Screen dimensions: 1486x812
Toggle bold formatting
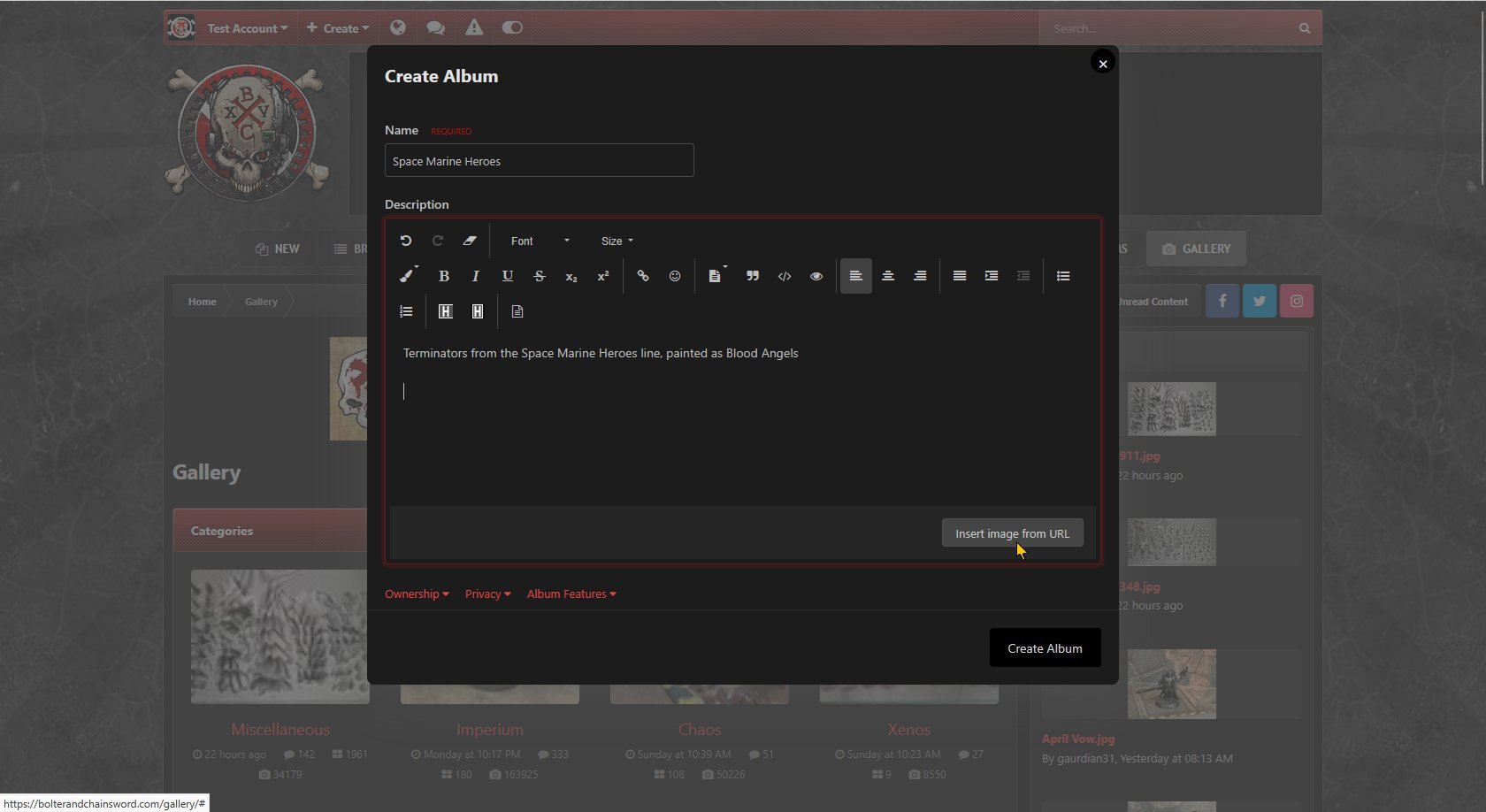(444, 276)
